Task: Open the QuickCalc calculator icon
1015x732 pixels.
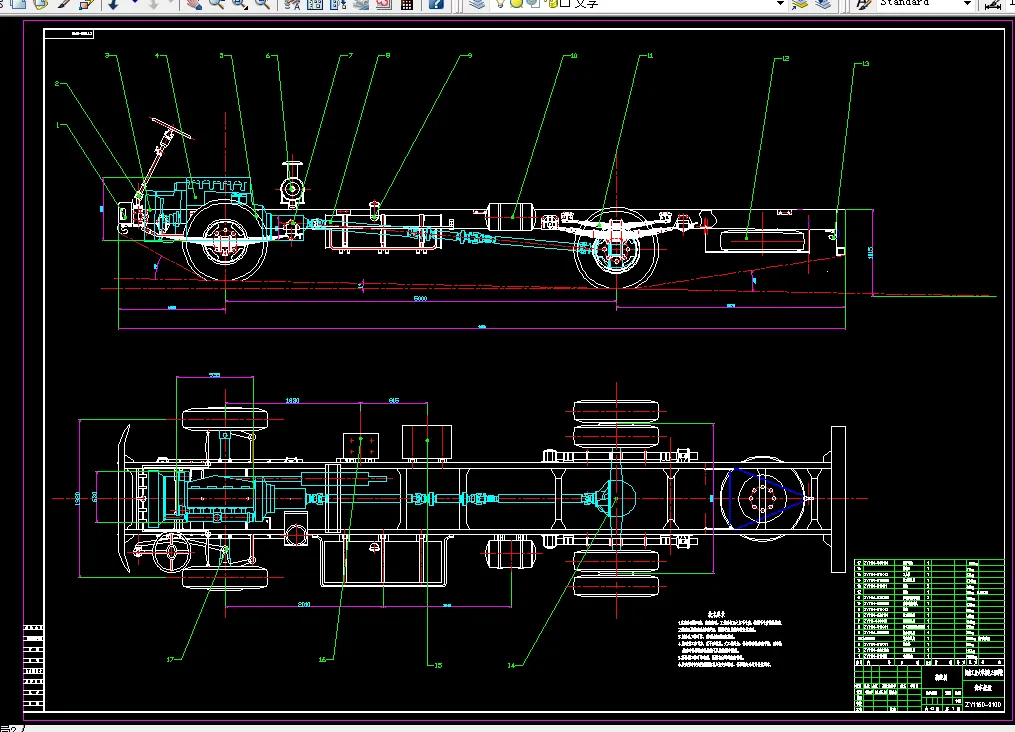Action: [x=406, y=4]
